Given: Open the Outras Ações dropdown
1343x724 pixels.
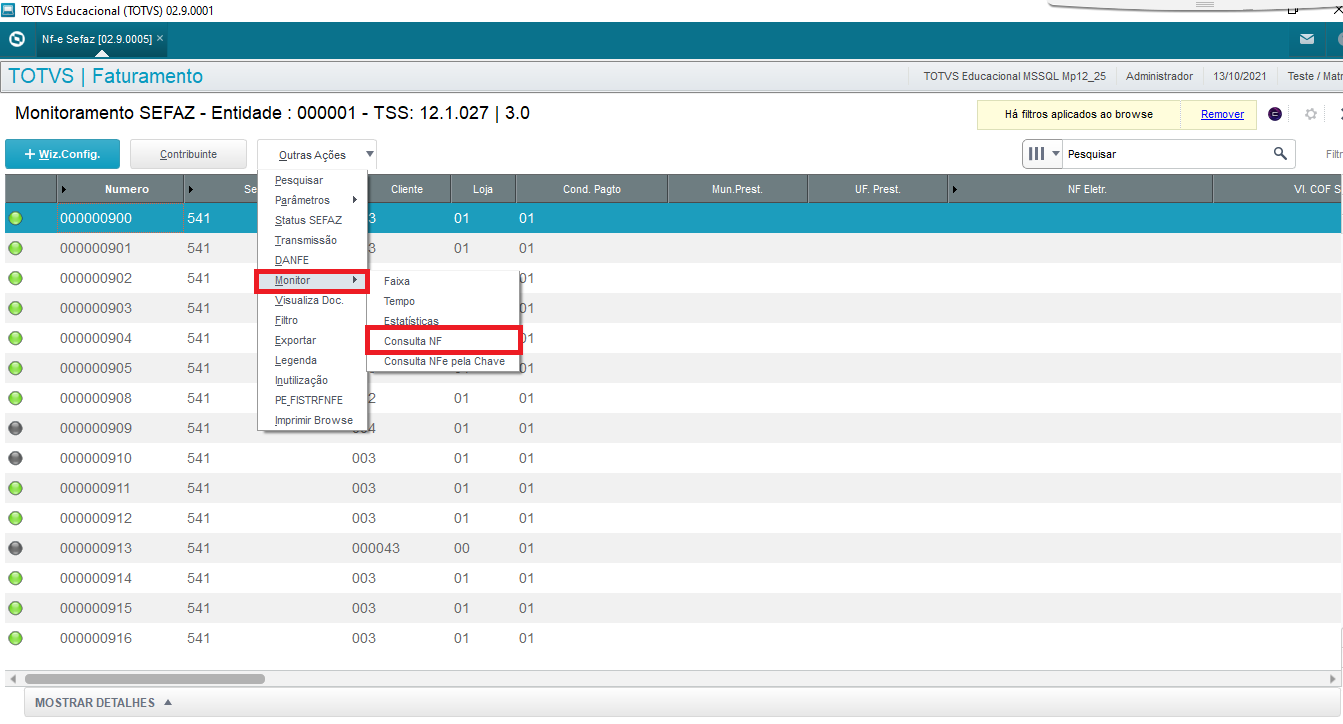Looking at the screenshot, I should coord(317,155).
